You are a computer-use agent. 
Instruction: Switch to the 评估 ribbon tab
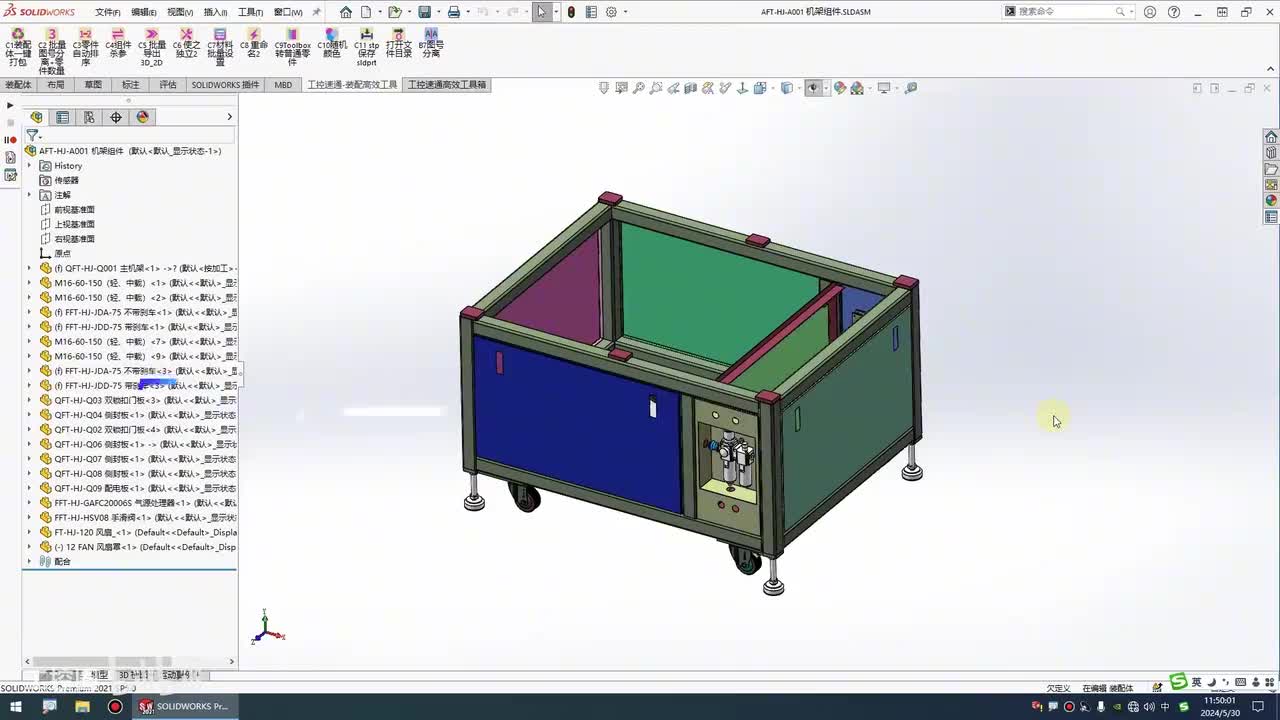pyautogui.click(x=168, y=85)
